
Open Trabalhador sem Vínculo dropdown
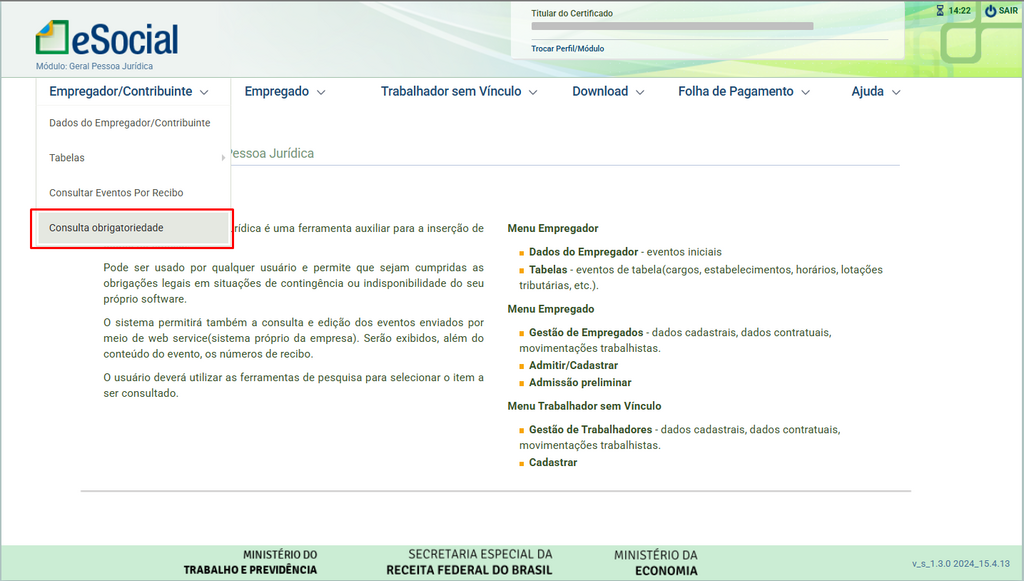[459, 91]
